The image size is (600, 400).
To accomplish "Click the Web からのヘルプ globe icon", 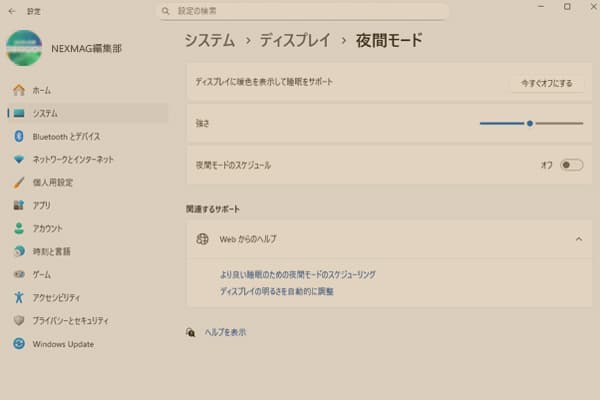I will tap(202, 239).
